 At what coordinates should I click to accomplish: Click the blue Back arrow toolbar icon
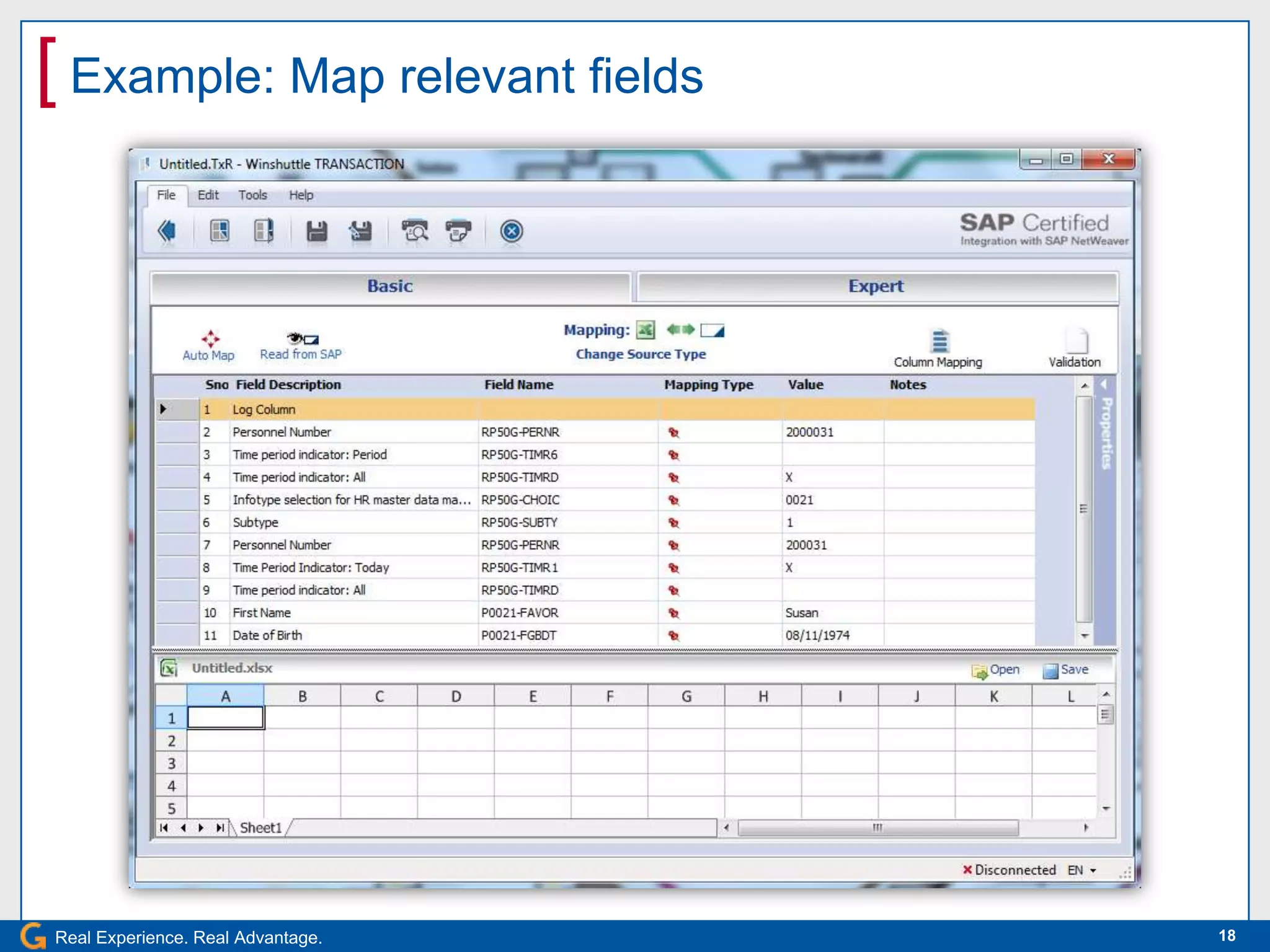point(166,232)
